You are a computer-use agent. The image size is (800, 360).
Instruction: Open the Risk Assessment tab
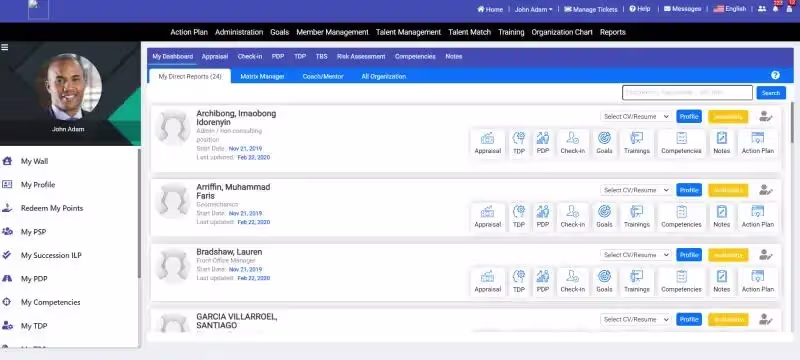point(361,57)
